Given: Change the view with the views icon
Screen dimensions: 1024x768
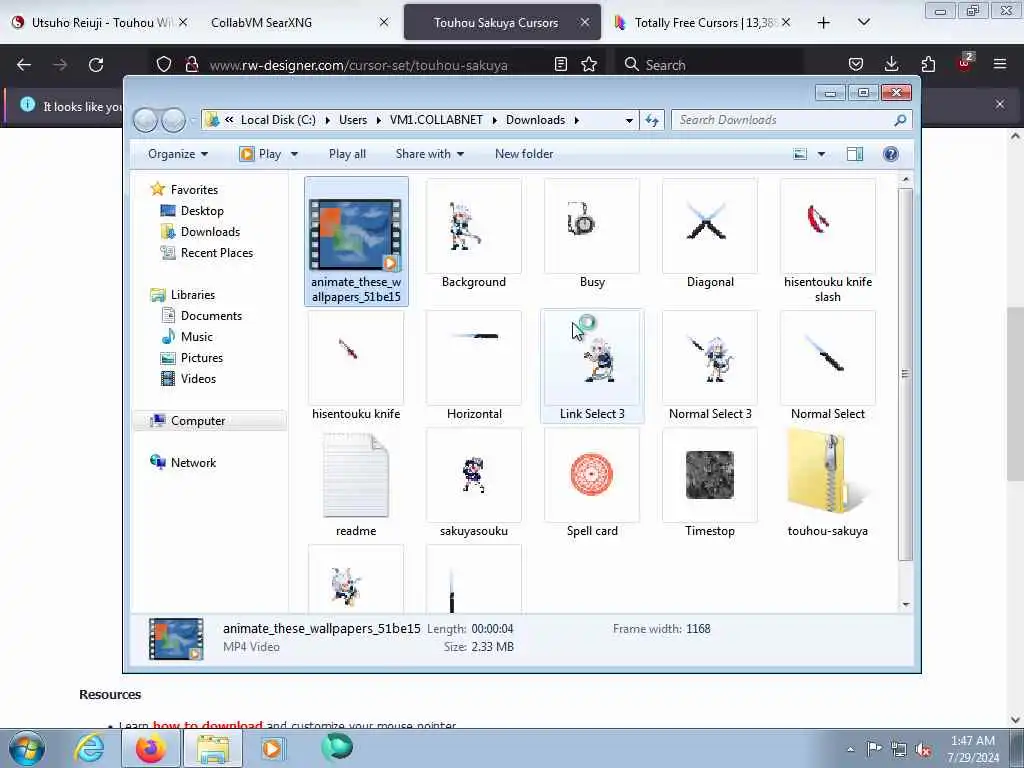Looking at the screenshot, I should [x=800, y=154].
